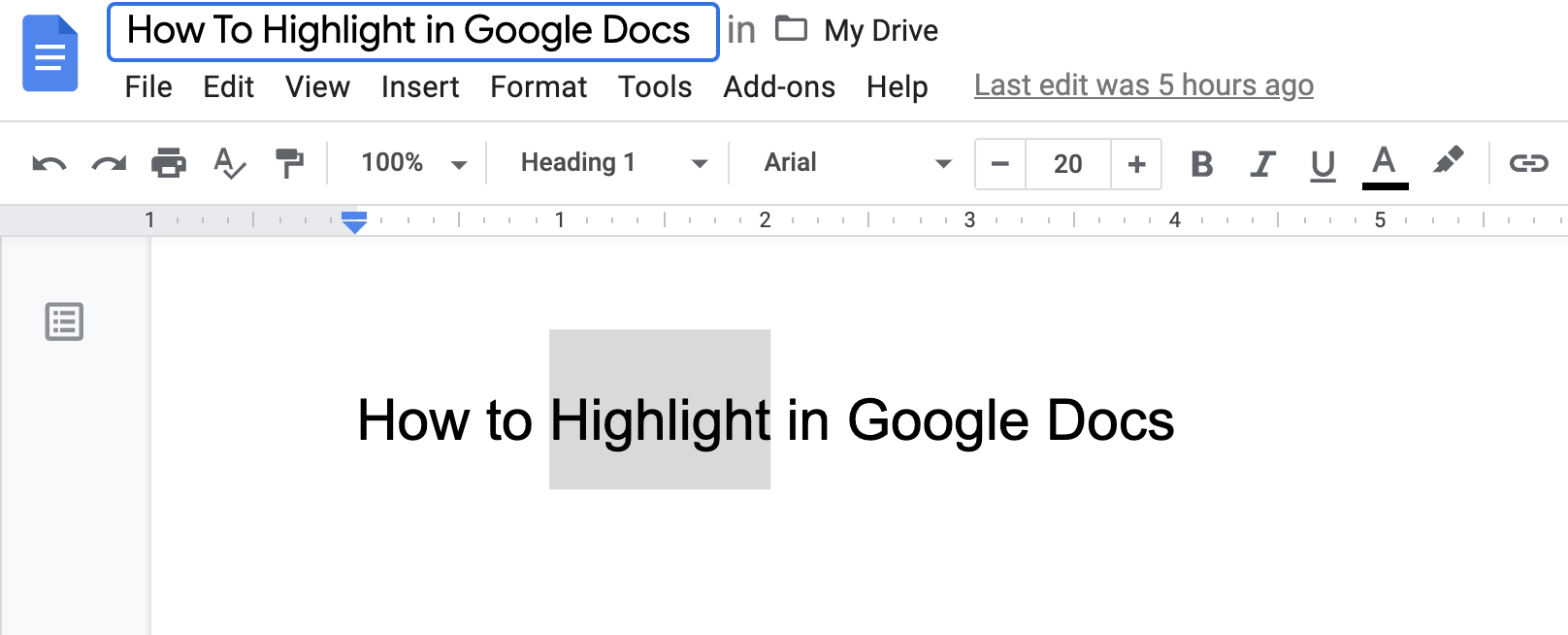Open the Add-ons menu
Viewport: 1568px width, 635px height.
[x=779, y=87]
